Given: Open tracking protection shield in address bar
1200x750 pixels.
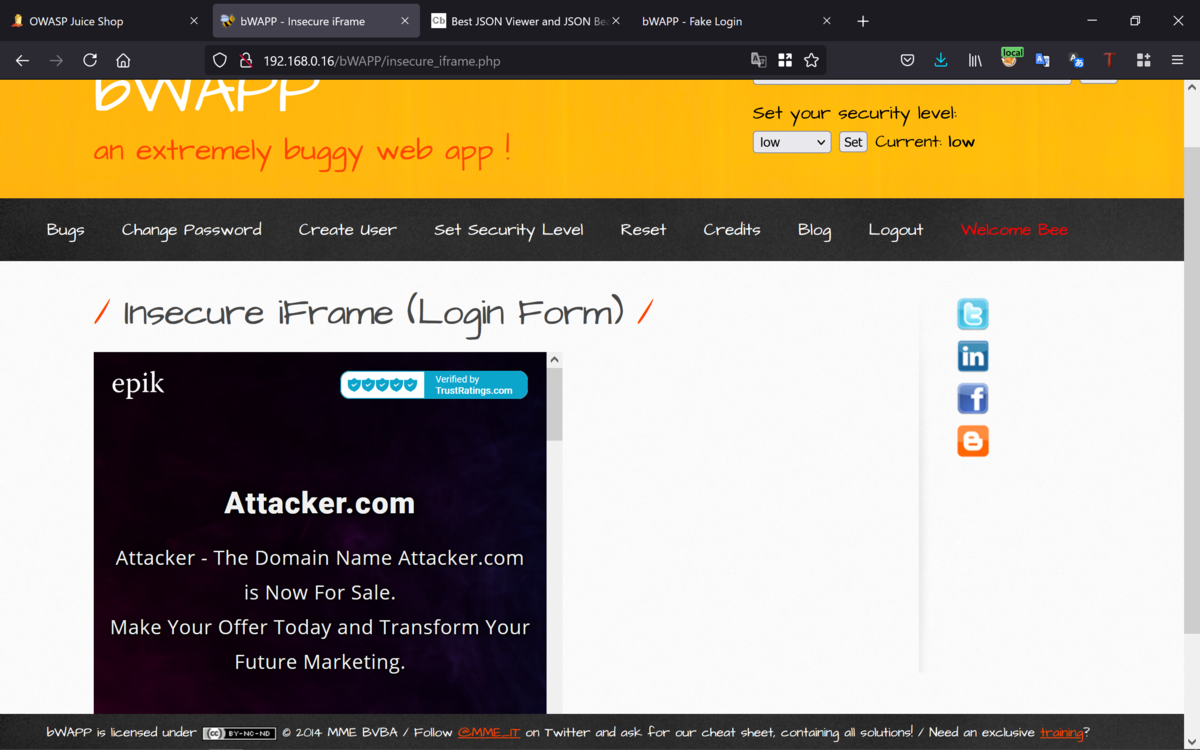Looking at the screenshot, I should [220, 61].
